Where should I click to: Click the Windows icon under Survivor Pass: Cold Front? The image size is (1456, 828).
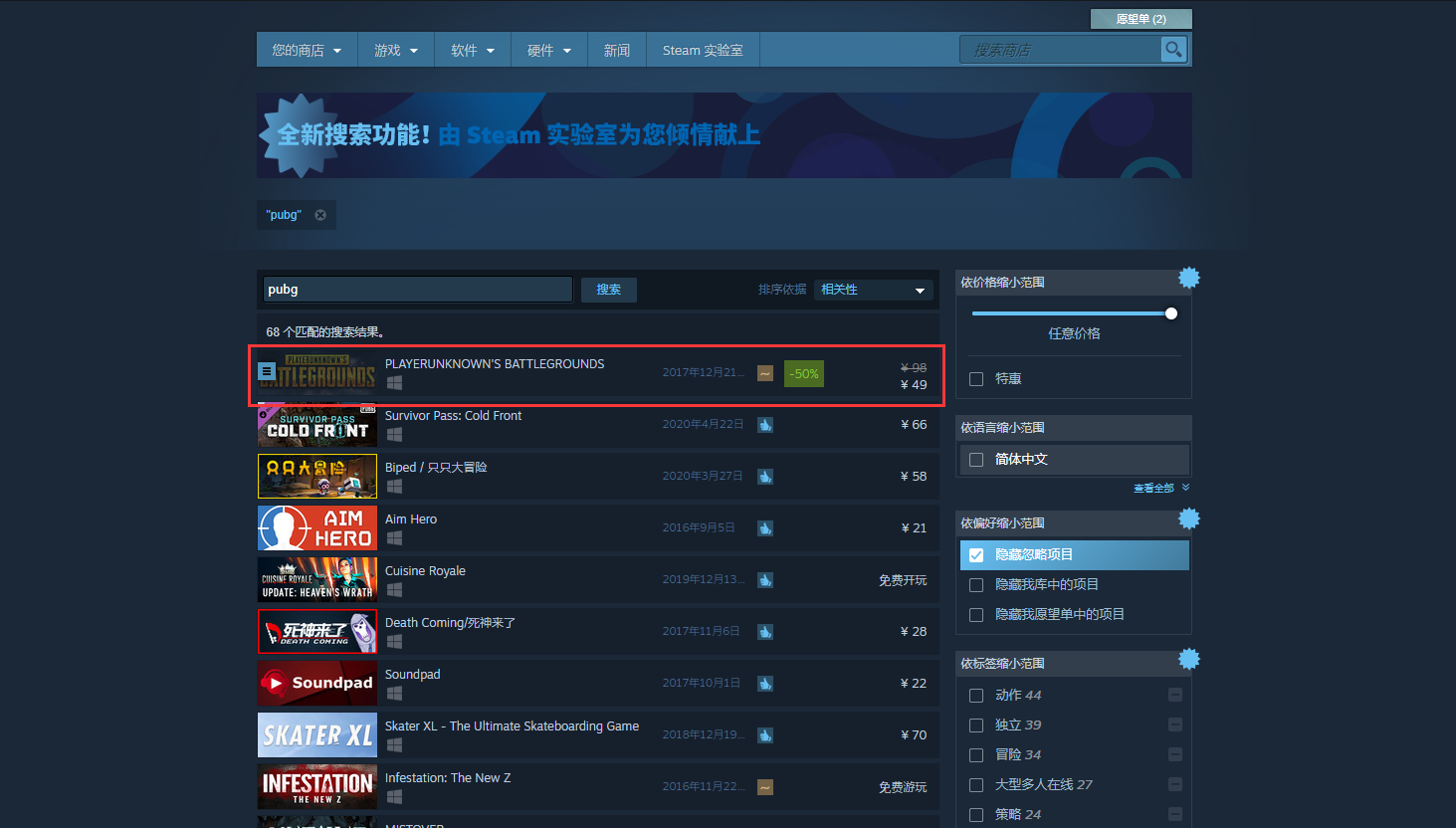click(x=394, y=435)
